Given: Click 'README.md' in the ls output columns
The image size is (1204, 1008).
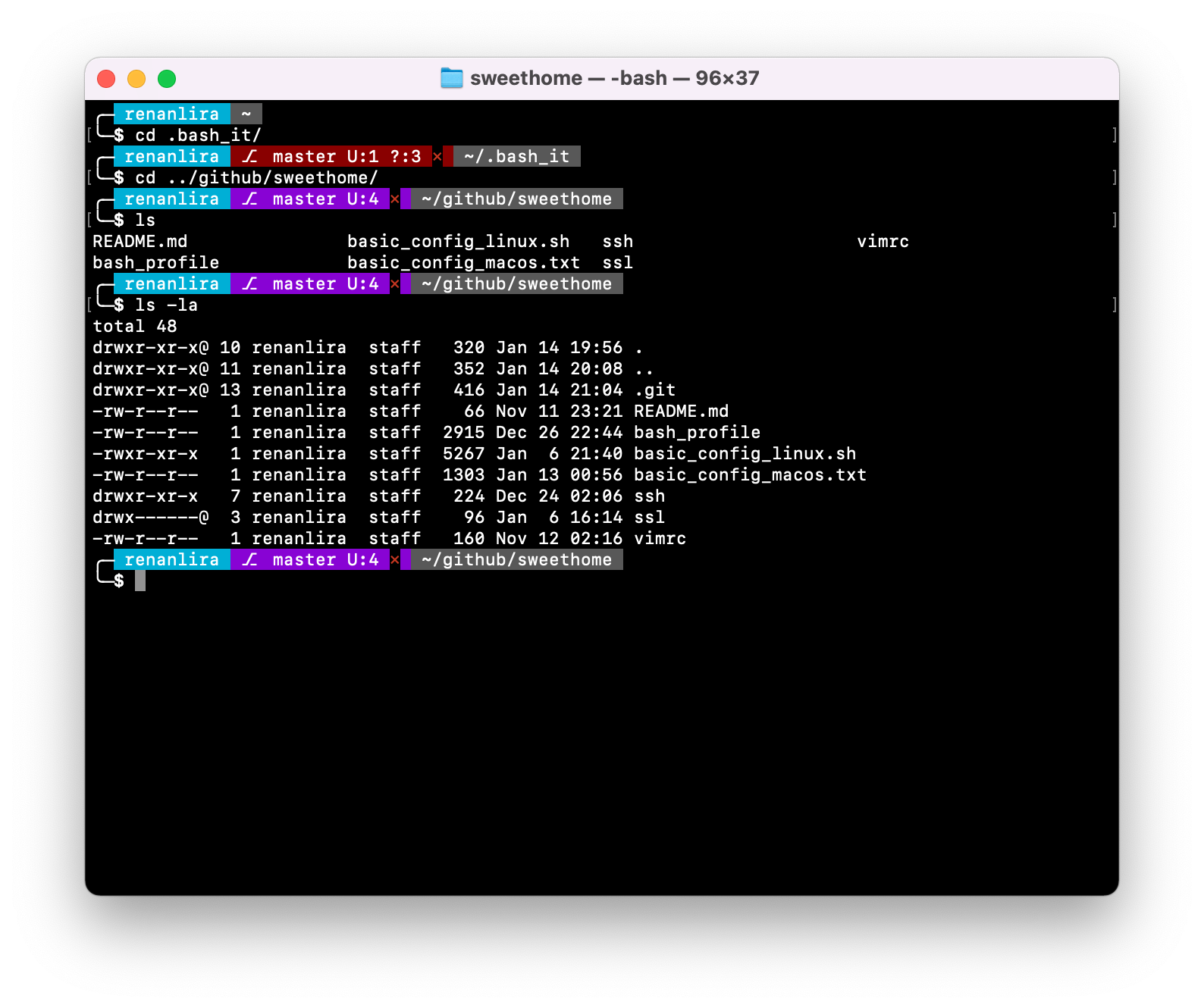Looking at the screenshot, I should pyautogui.click(x=140, y=242).
